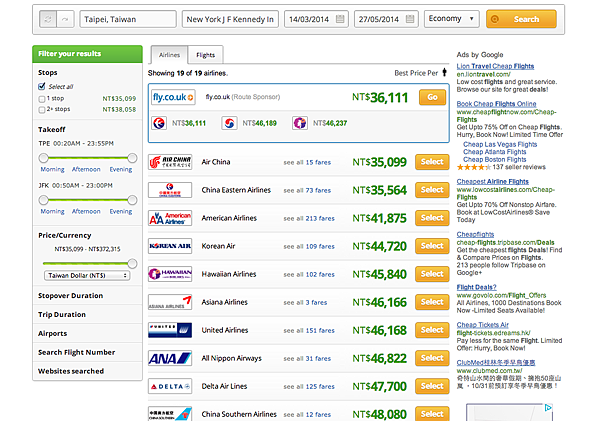600x421 pixels.
Task: Open the Lion Travel Cheap Flights ad
Action: coord(495,66)
